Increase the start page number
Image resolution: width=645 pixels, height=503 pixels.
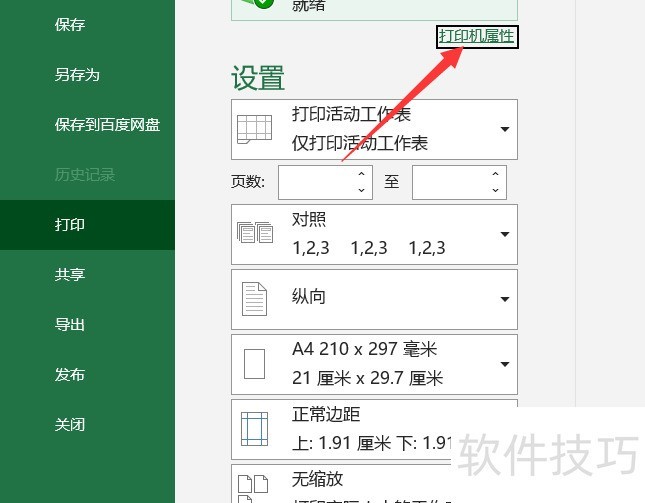[361, 174]
